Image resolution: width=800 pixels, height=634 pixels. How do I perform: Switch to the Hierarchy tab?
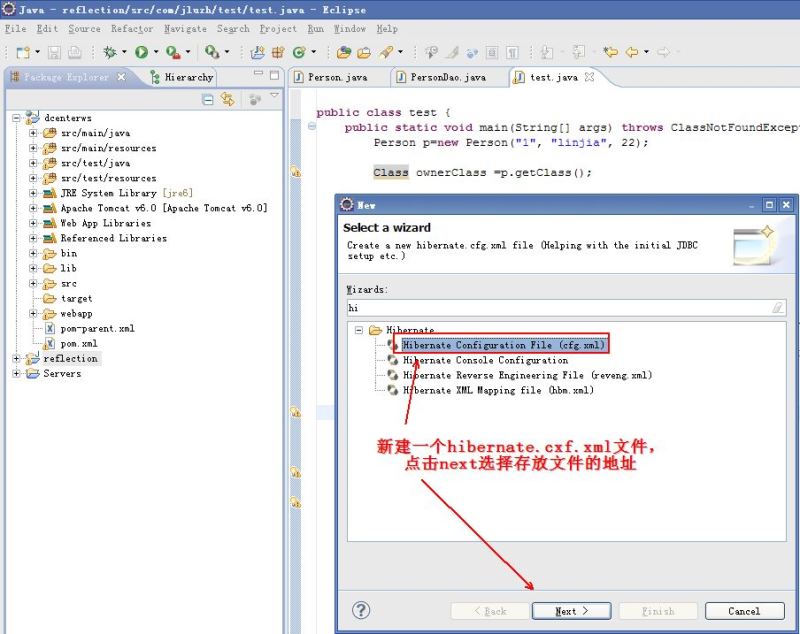tap(182, 77)
